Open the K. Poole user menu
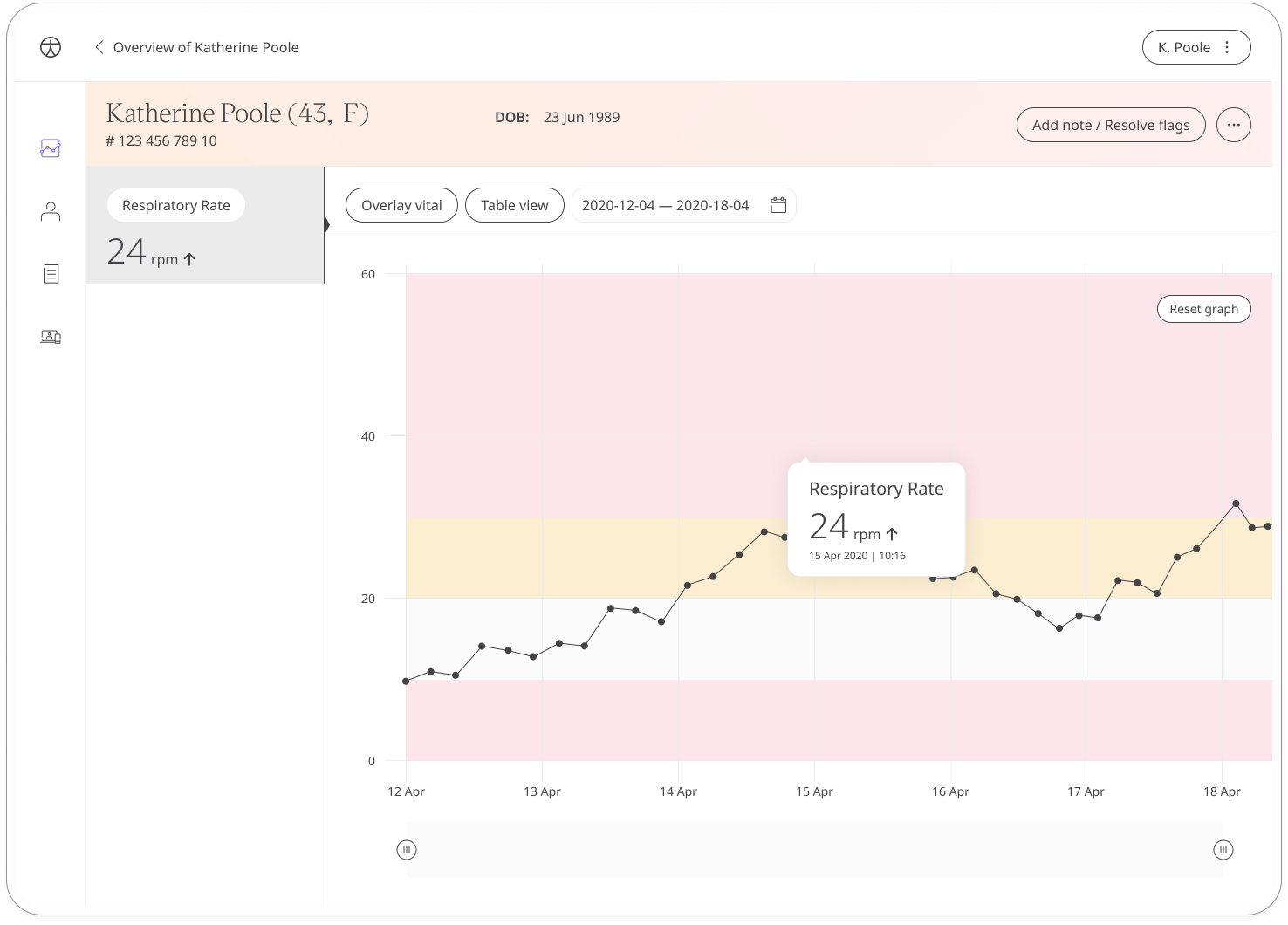 pyautogui.click(x=1196, y=47)
